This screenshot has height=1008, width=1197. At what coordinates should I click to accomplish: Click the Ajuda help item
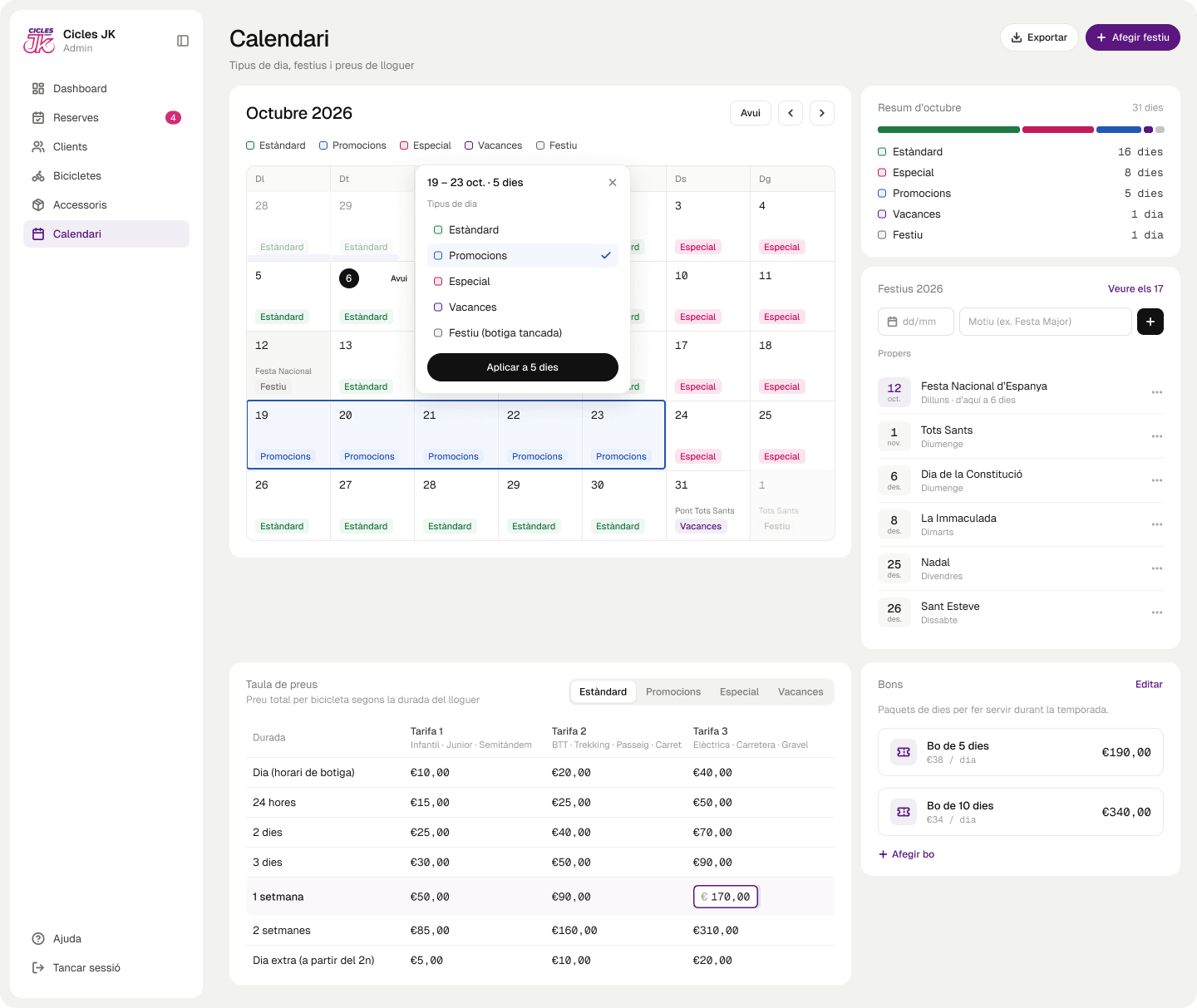coord(106,938)
